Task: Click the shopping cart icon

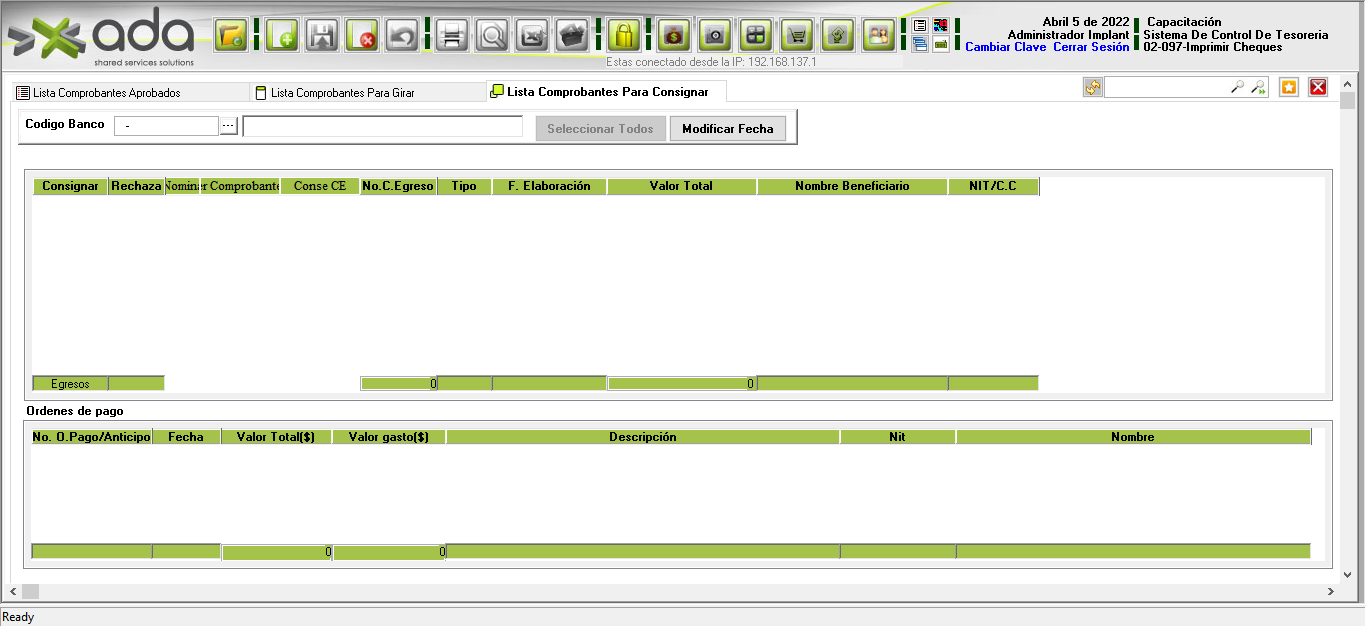Action: [796, 36]
